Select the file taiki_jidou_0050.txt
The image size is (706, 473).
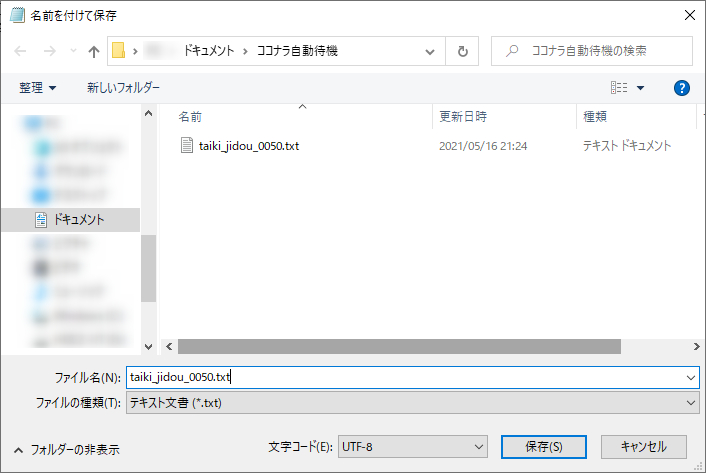pyautogui.click(x=249, y=146)
